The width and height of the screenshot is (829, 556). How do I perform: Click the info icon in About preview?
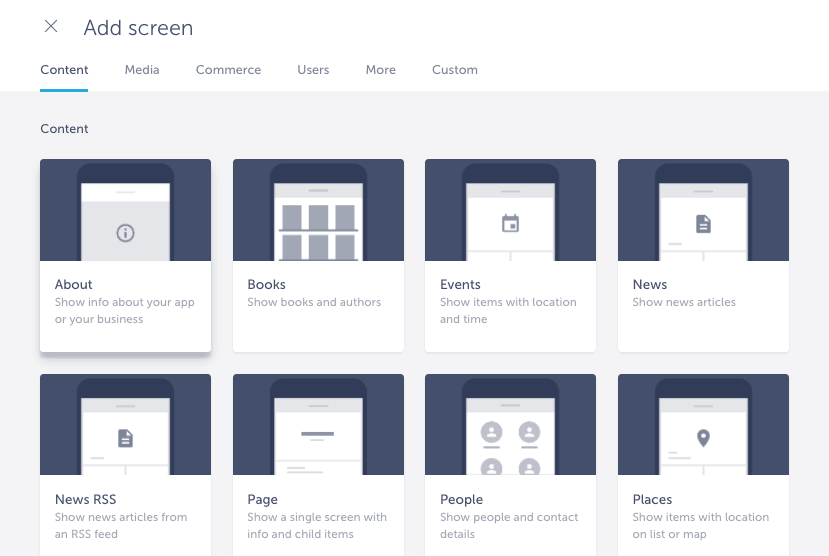pos(125,233)
